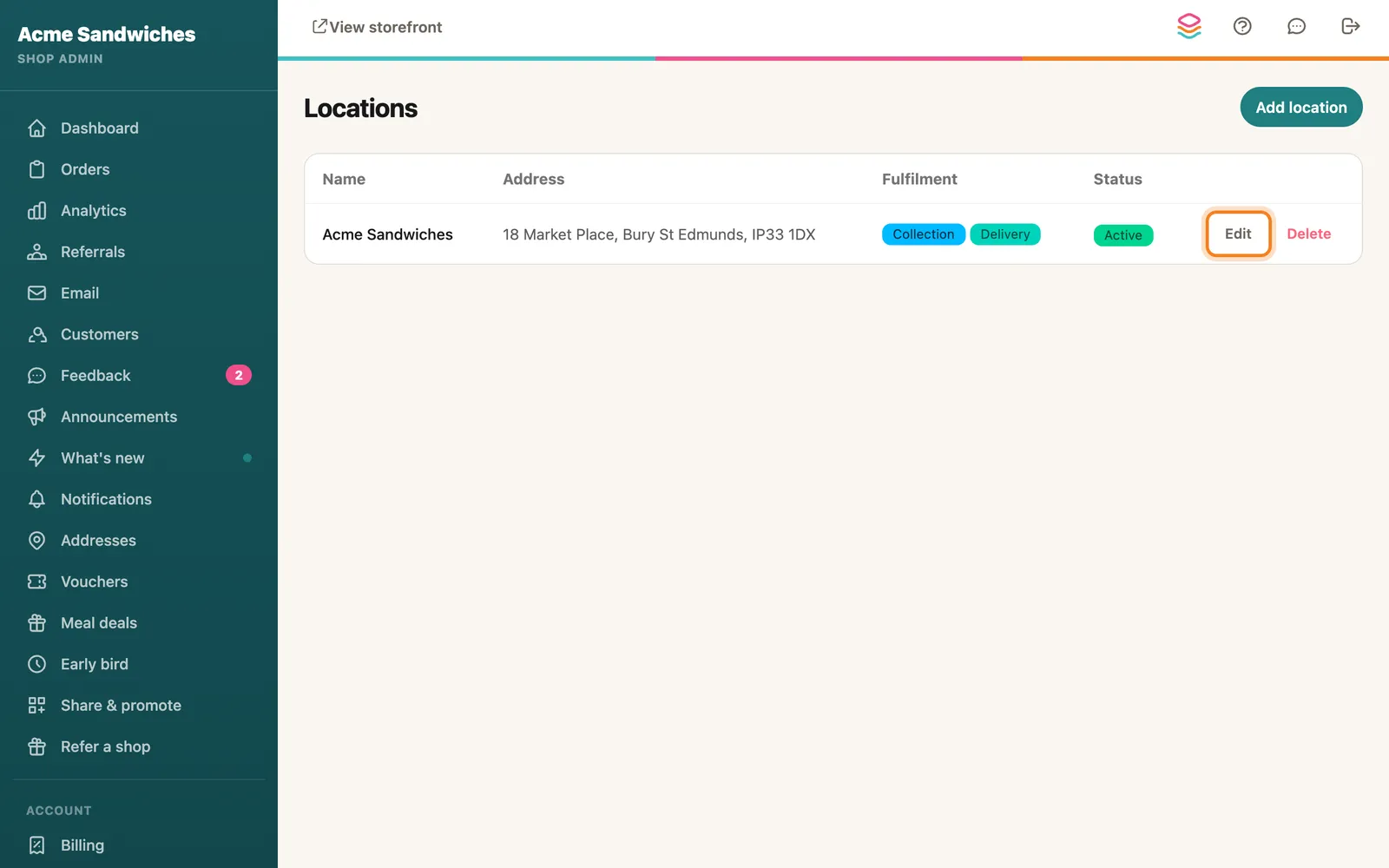Viewport: 1389px width, 868px height.
Task: Click the What's new indicator dot
Action: 247,457
